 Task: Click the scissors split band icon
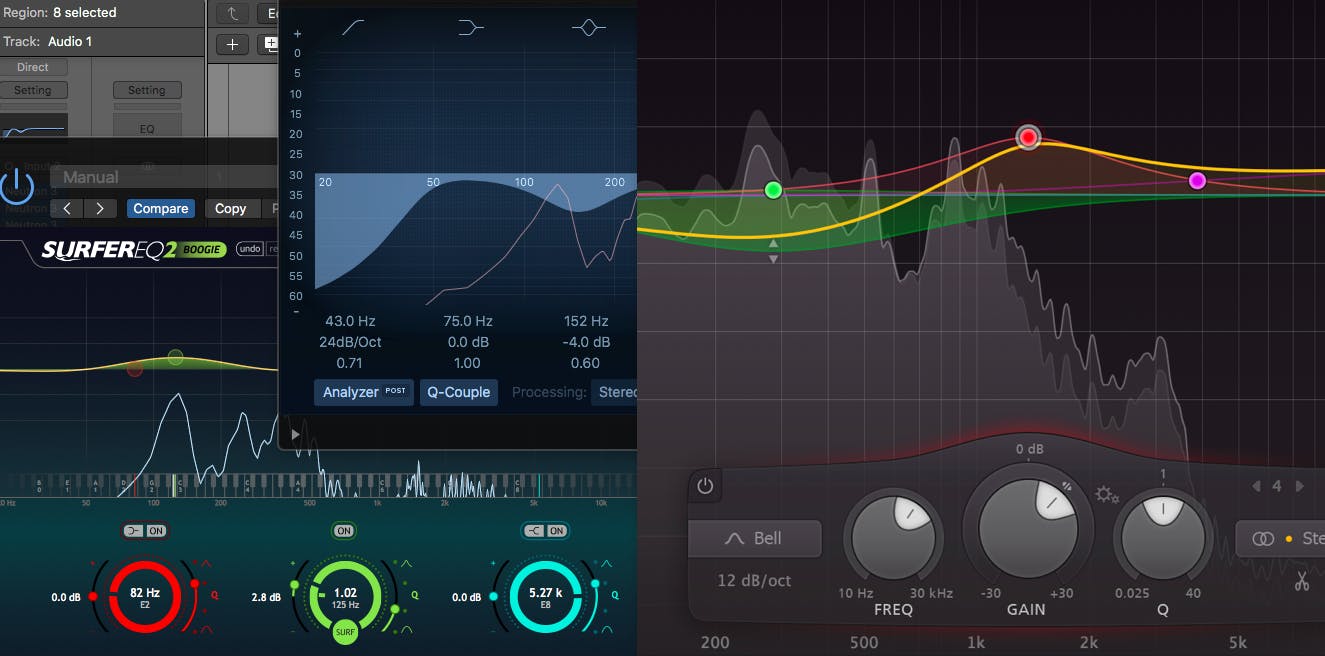tap(1302, 581)
